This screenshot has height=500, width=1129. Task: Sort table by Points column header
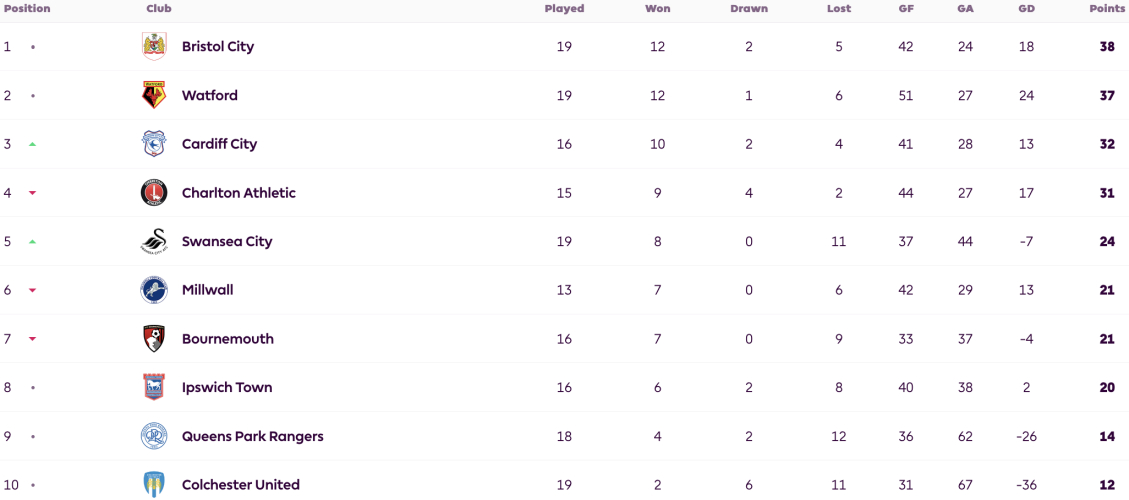(x=1107, y=9)
